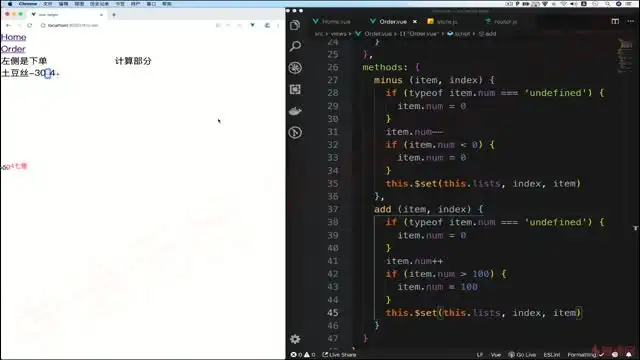The height and width of the screenshot is (360, 640).
Task: Change the LF end of line sequence
Action: click(480, 355)
